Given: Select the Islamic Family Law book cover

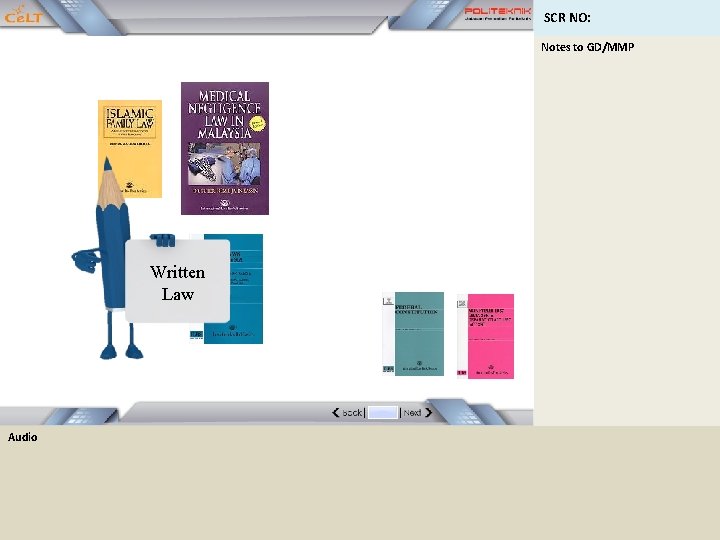Looking at the screenshot, I should coord(130,149).
